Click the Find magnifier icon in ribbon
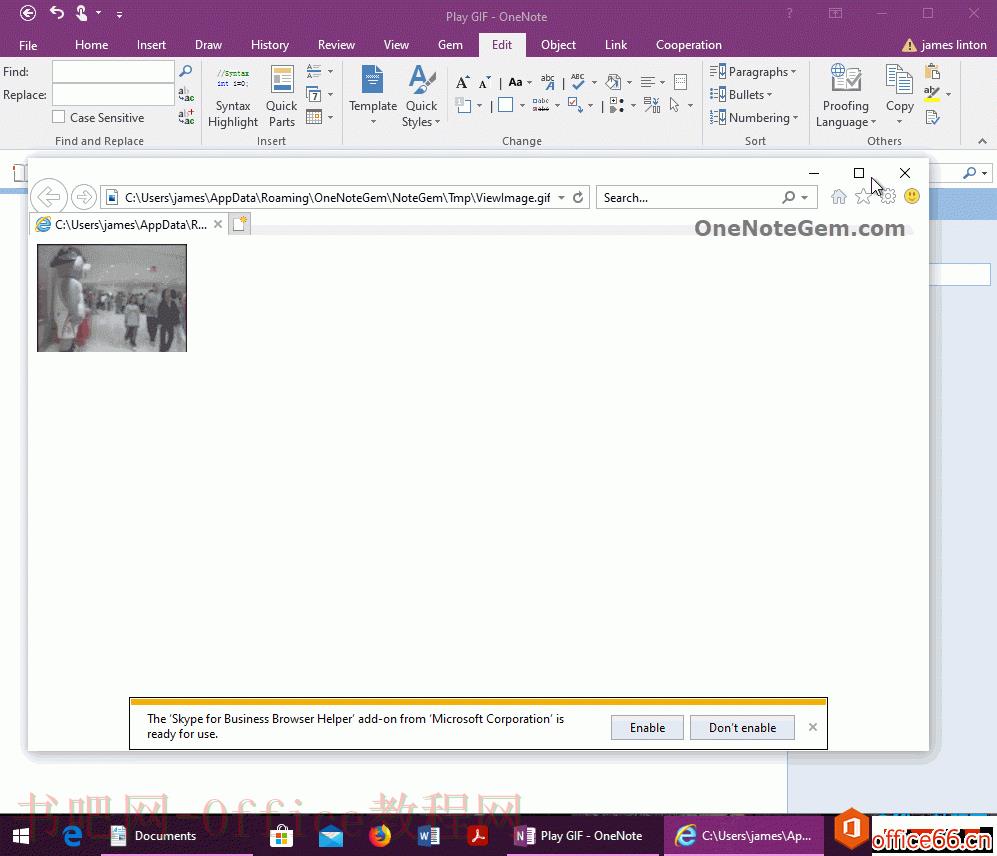 point(186,71)
